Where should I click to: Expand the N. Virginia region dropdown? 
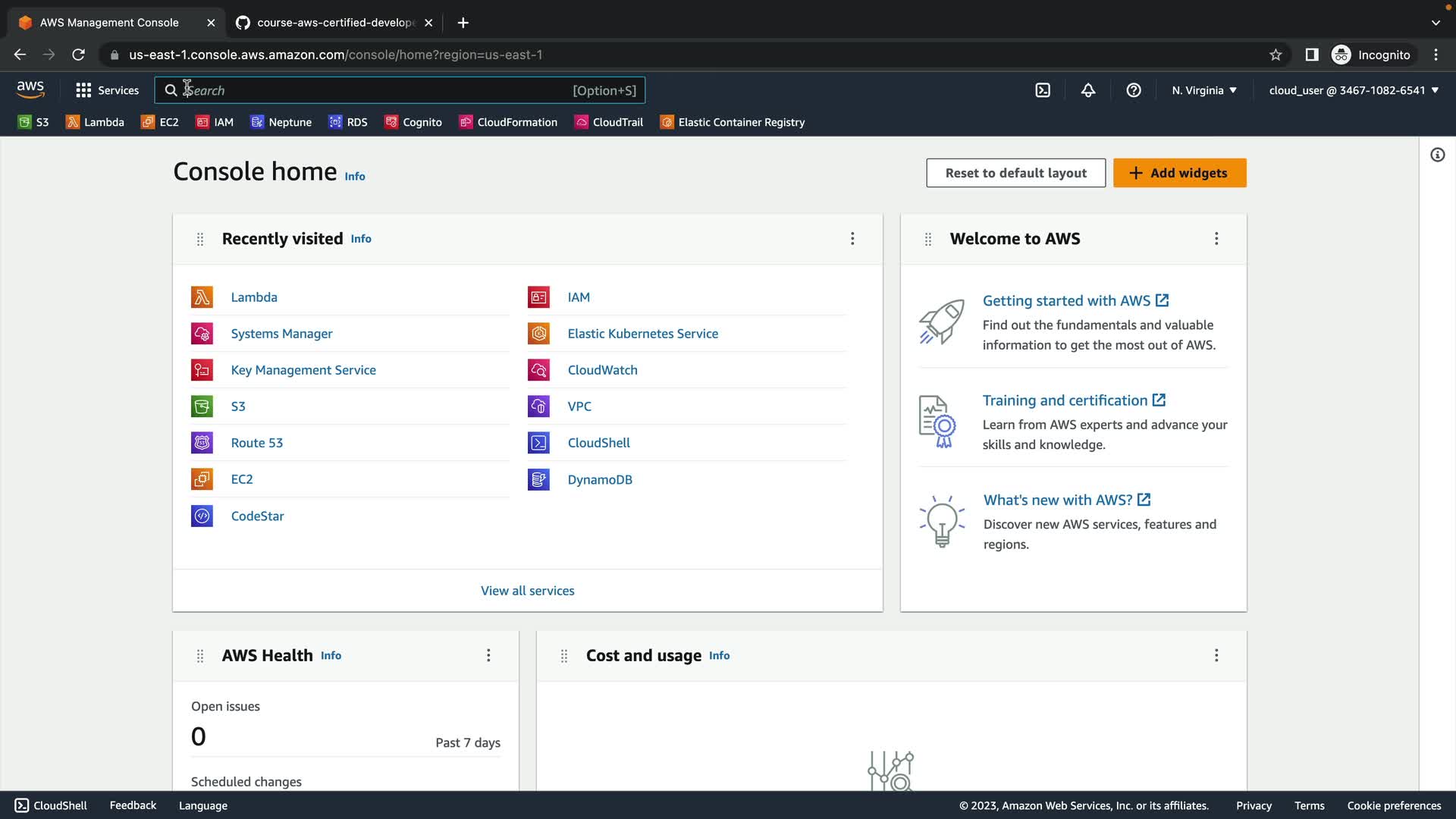click(1203, 90)
